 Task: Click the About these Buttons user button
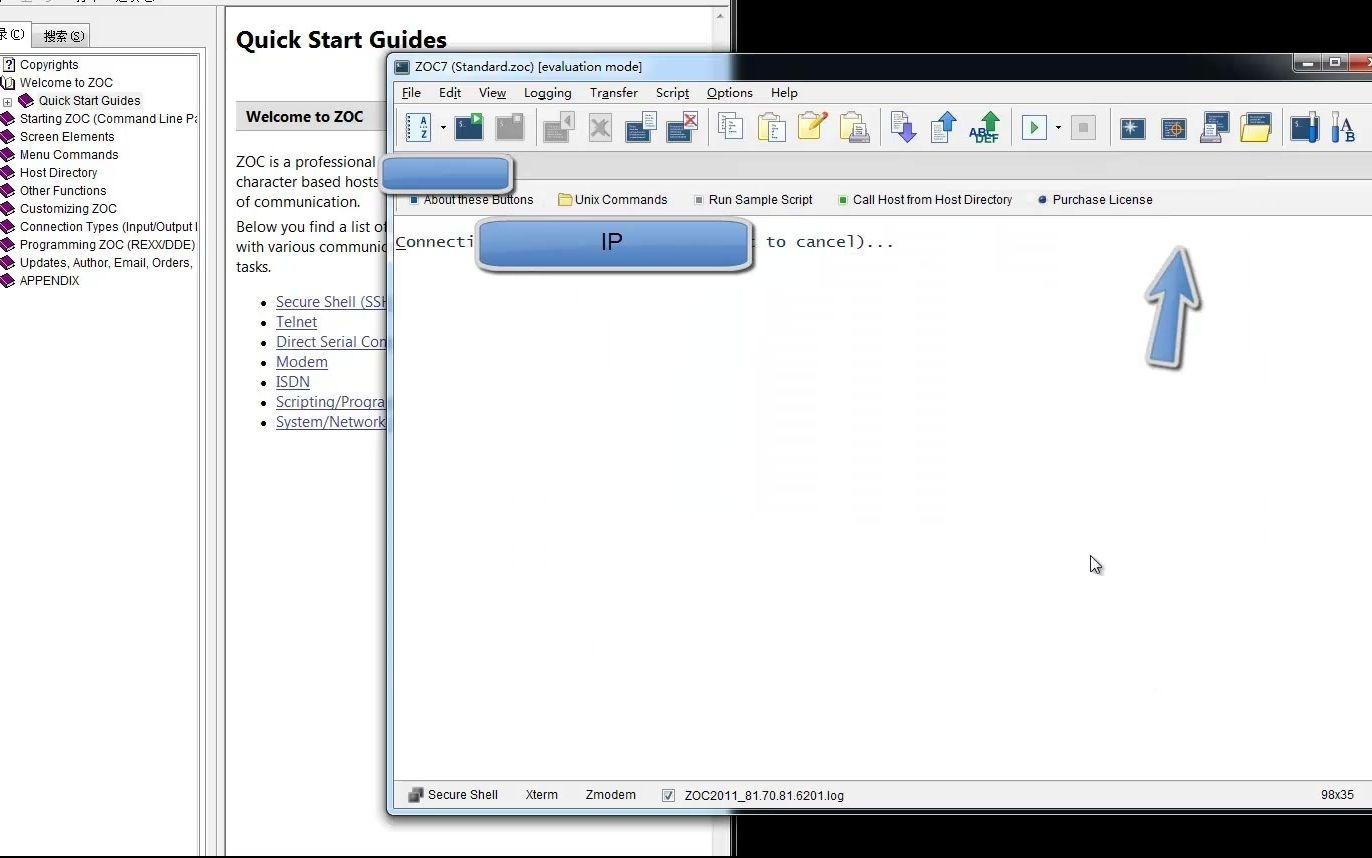pyautogui.click(x=471, y=200)
